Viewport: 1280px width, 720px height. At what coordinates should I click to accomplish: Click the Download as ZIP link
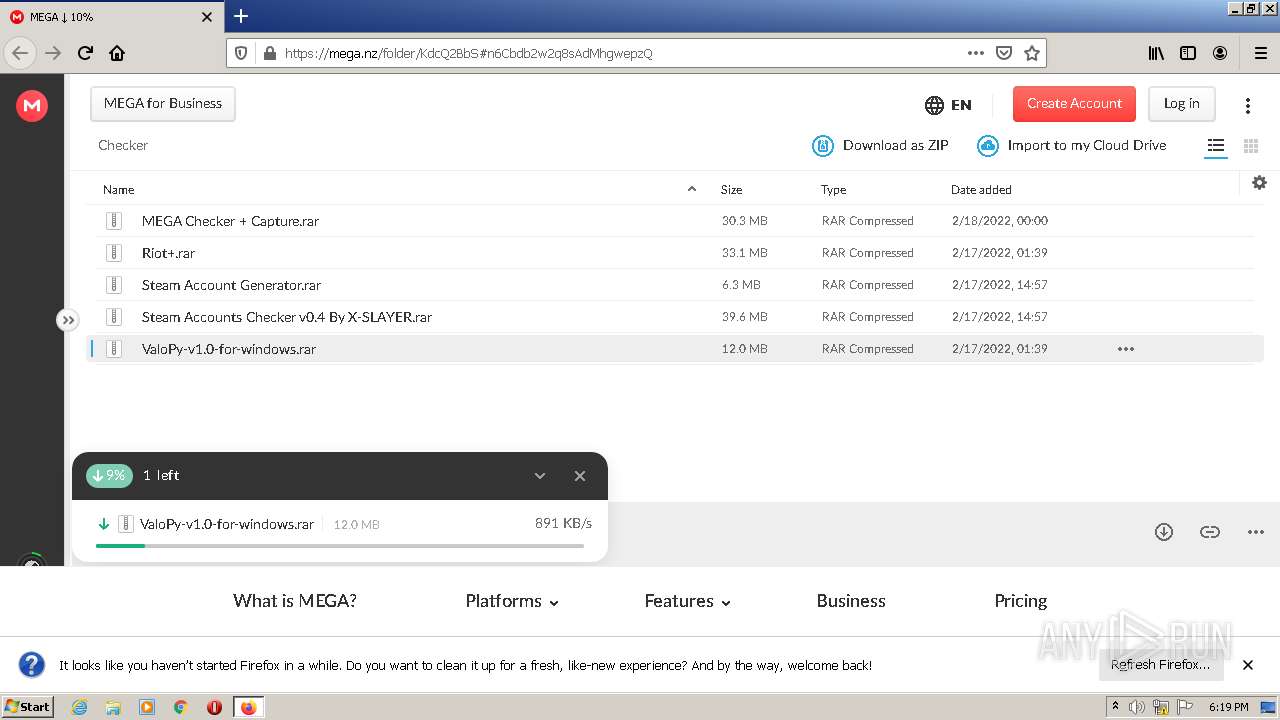(895, 146)
